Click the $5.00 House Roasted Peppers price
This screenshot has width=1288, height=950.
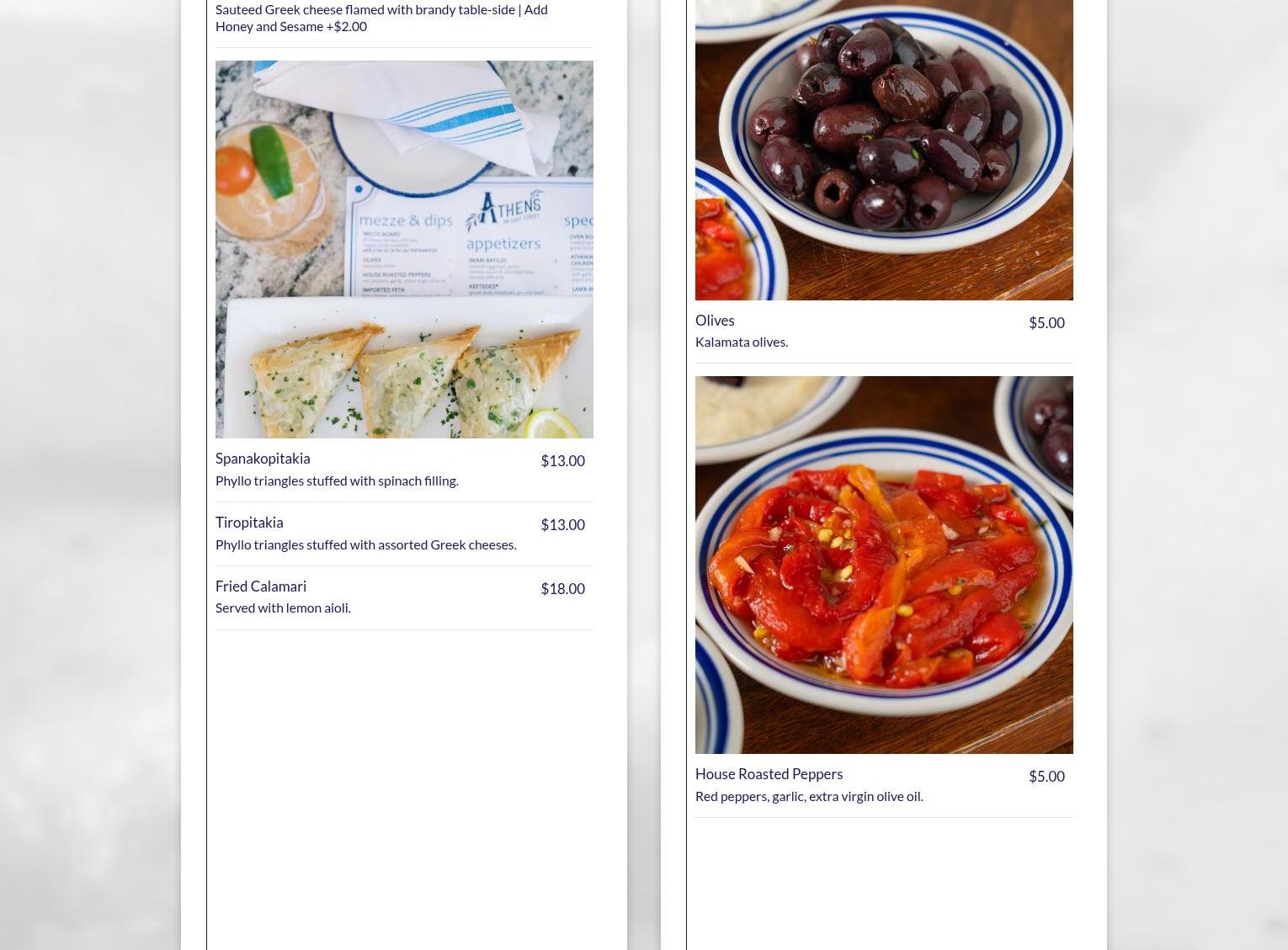tap(1046, 777)
